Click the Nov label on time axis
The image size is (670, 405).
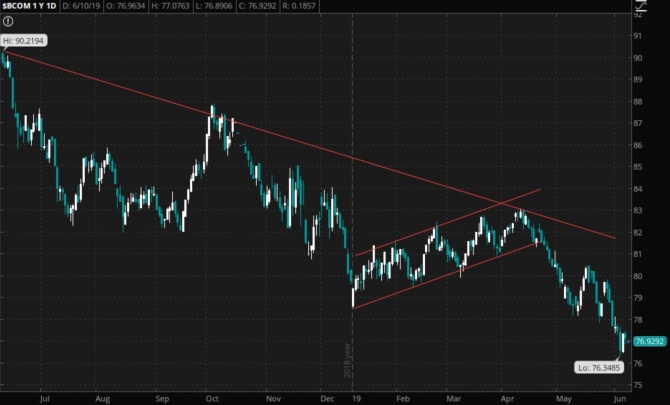tap(273, 399)
